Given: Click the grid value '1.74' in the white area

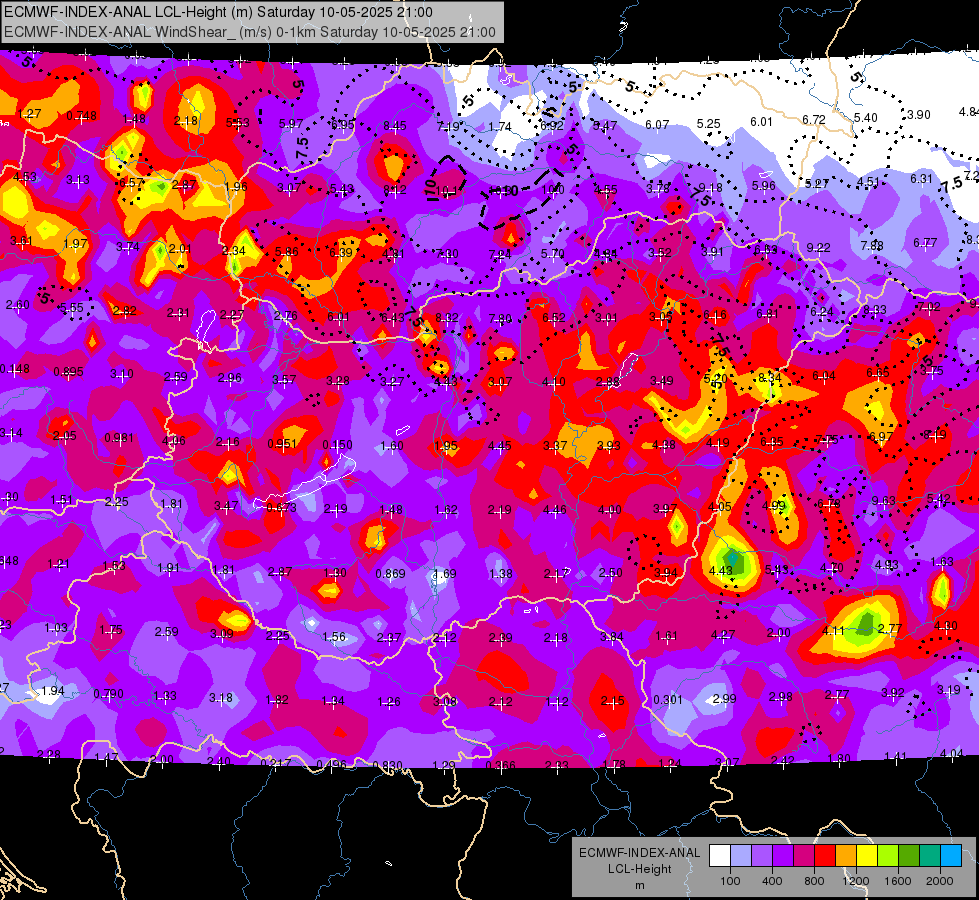Looking at the screenshot, I should tap(499, 126).
